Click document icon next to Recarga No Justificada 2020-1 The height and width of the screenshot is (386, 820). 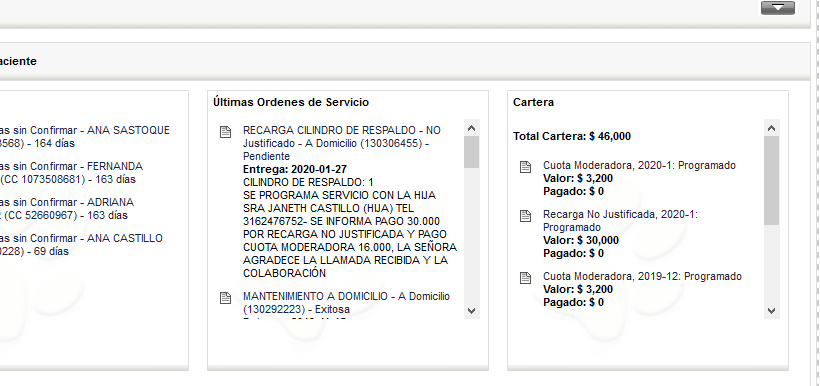tap(526, 216)
